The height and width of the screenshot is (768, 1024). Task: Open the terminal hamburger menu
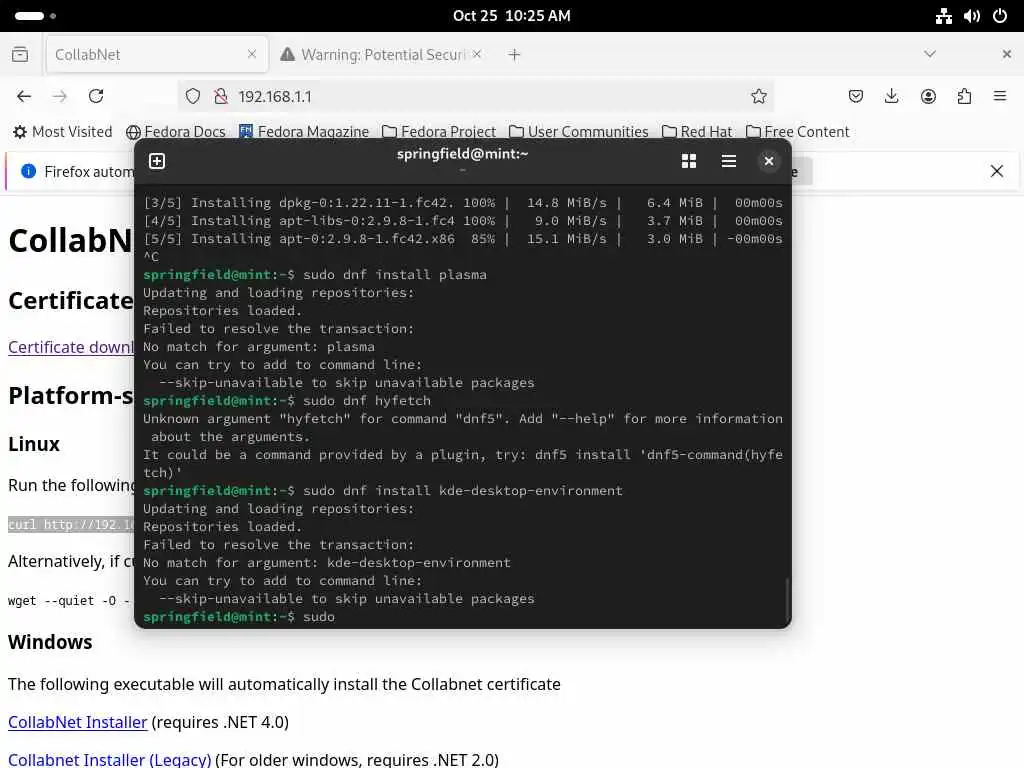pos(729,161)
